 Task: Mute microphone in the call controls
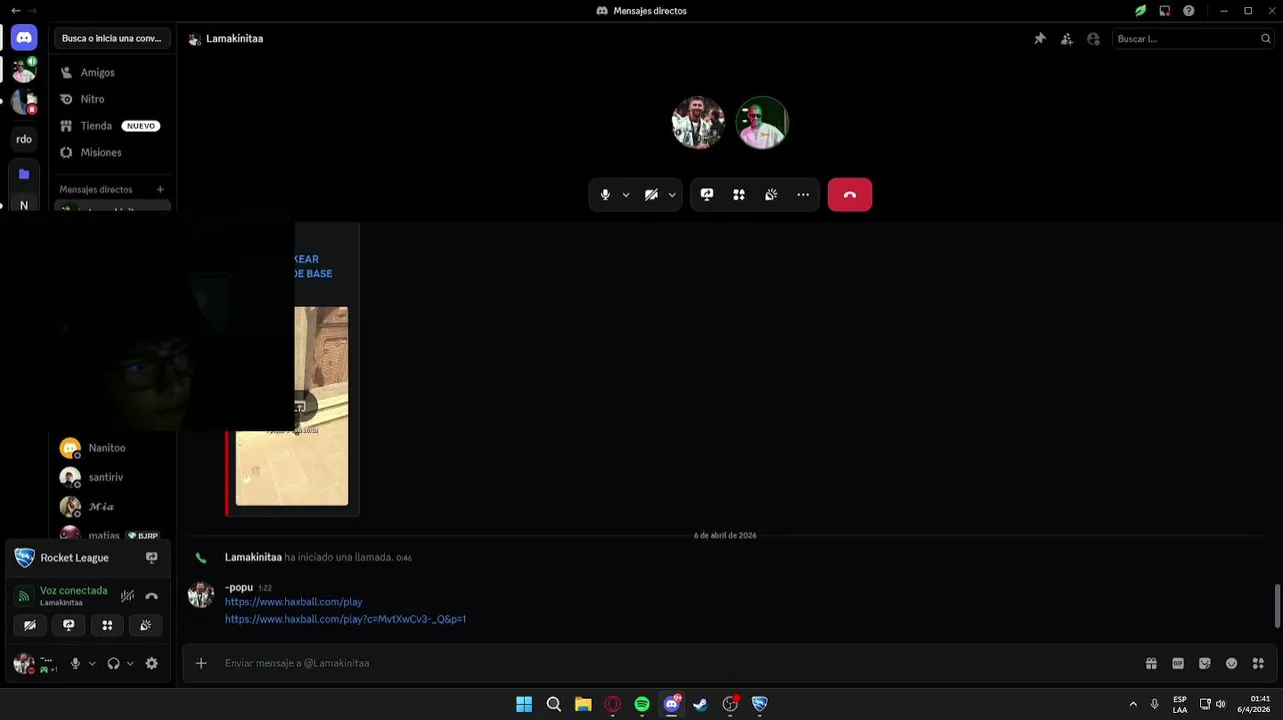(x=605, y=195)
